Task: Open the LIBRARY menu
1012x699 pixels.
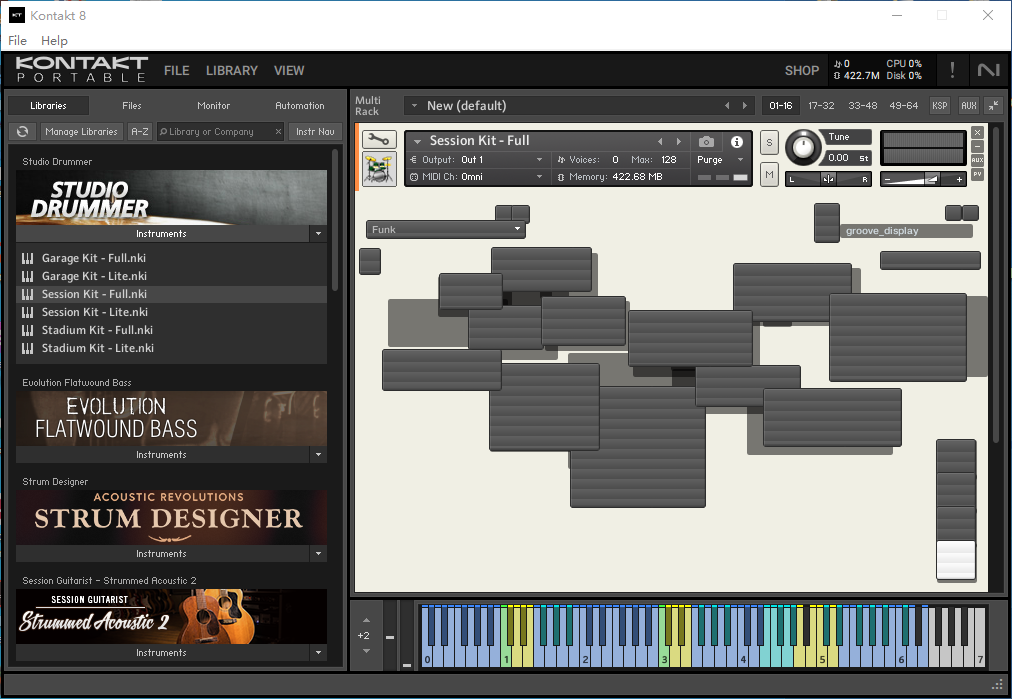Action: (232, 70)
